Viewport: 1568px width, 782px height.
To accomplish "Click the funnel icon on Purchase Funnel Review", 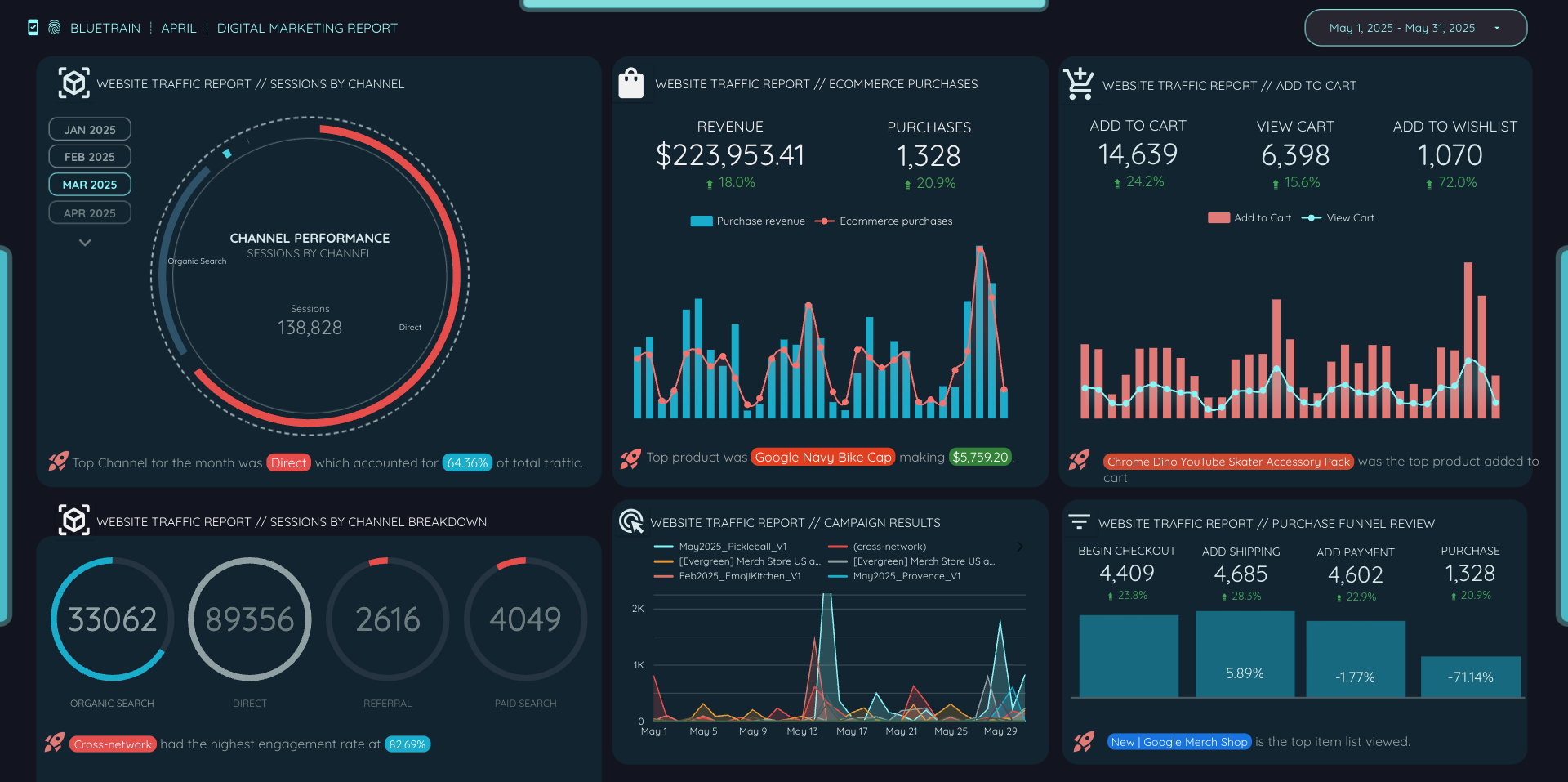I will 1080,521.
